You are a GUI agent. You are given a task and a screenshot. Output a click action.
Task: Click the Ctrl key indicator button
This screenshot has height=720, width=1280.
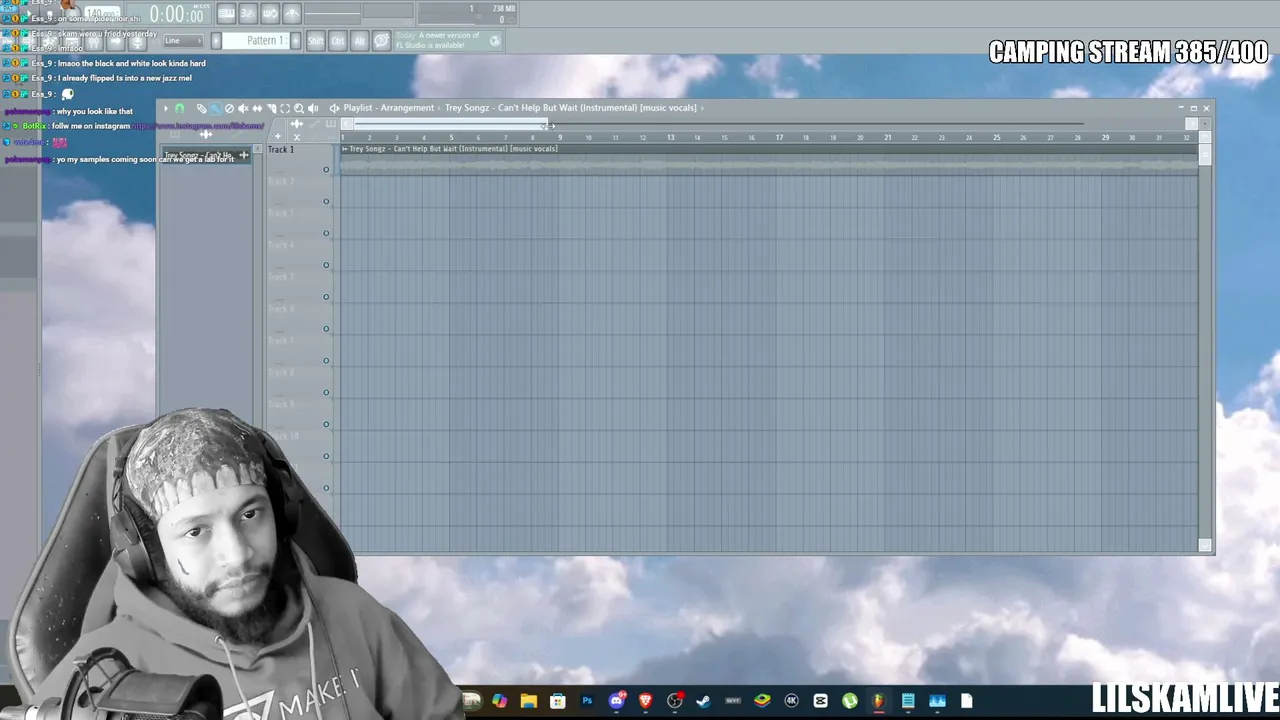(338, 41)
